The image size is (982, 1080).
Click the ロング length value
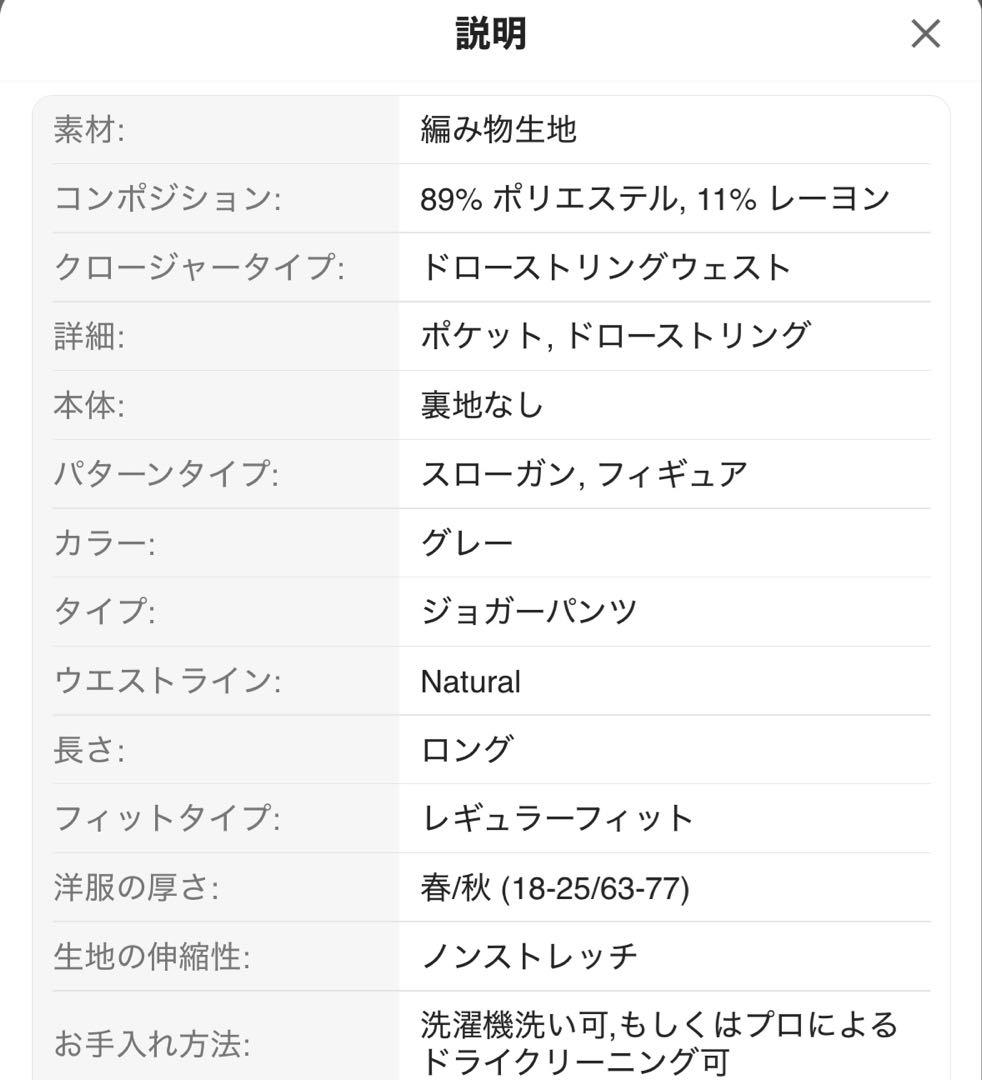[x=467, y=749]
